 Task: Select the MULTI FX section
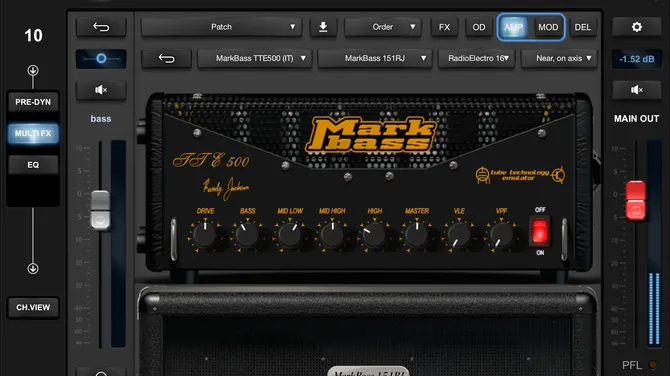coord(33,133)
